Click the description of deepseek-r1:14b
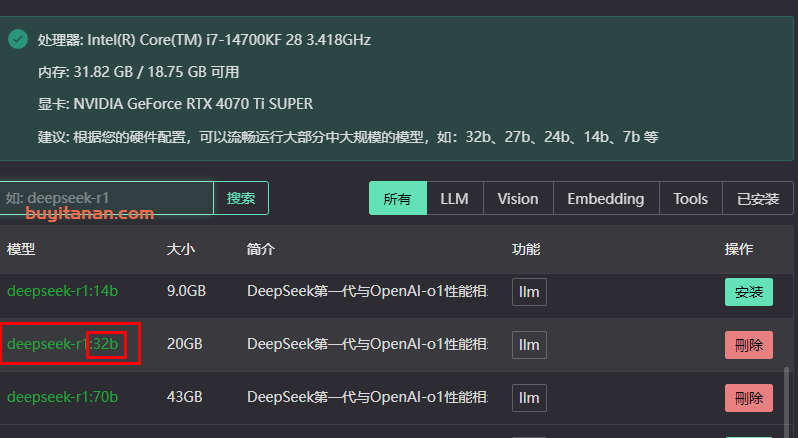The image size is (798, 438). point(367,291)
